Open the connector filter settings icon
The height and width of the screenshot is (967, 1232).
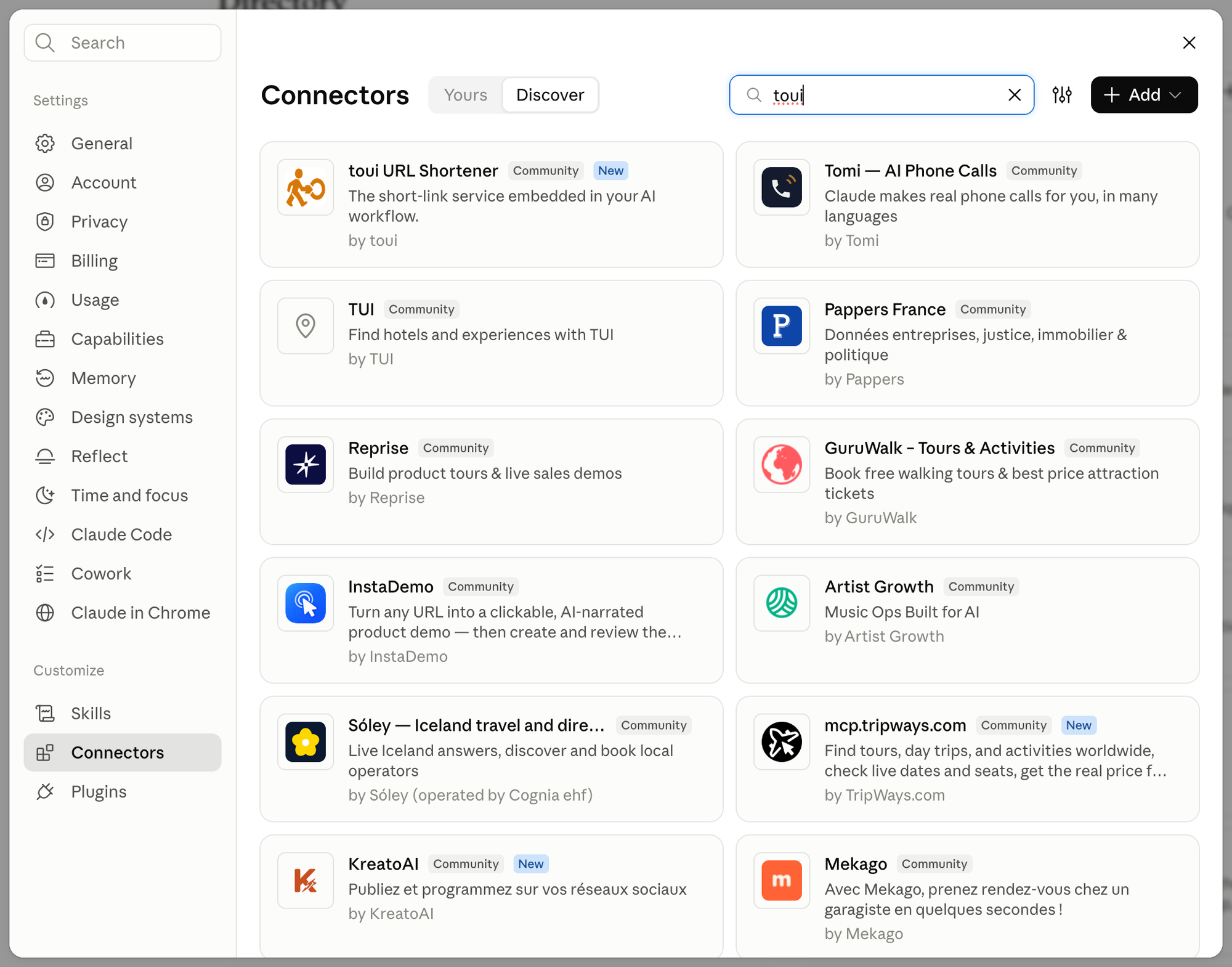pyautogui.click(x=1062, y=95)
